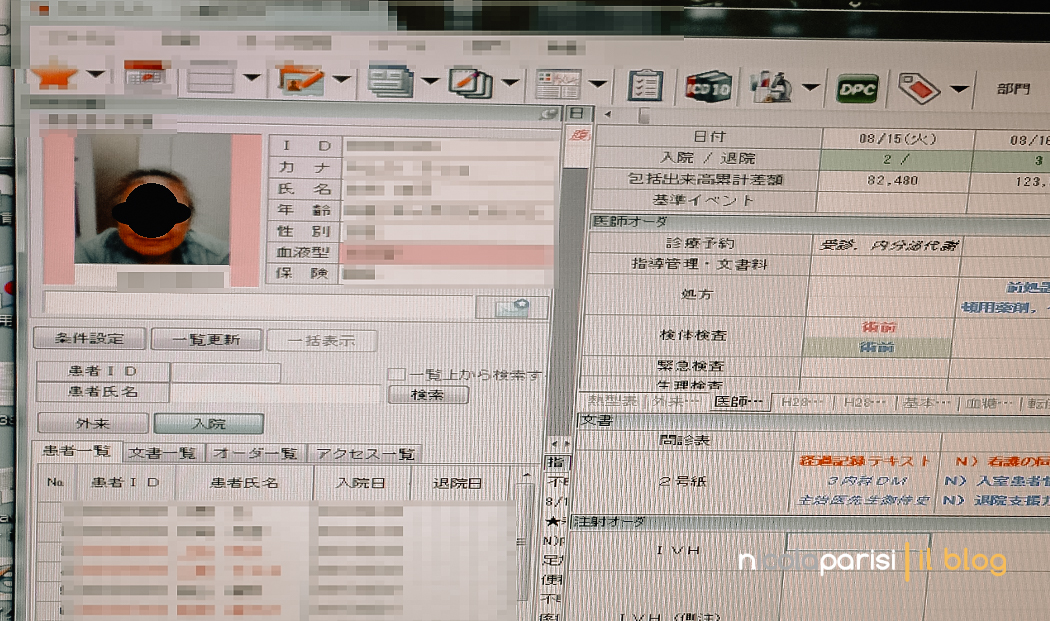Toggle the 外来 outpatient filter button

93,423
